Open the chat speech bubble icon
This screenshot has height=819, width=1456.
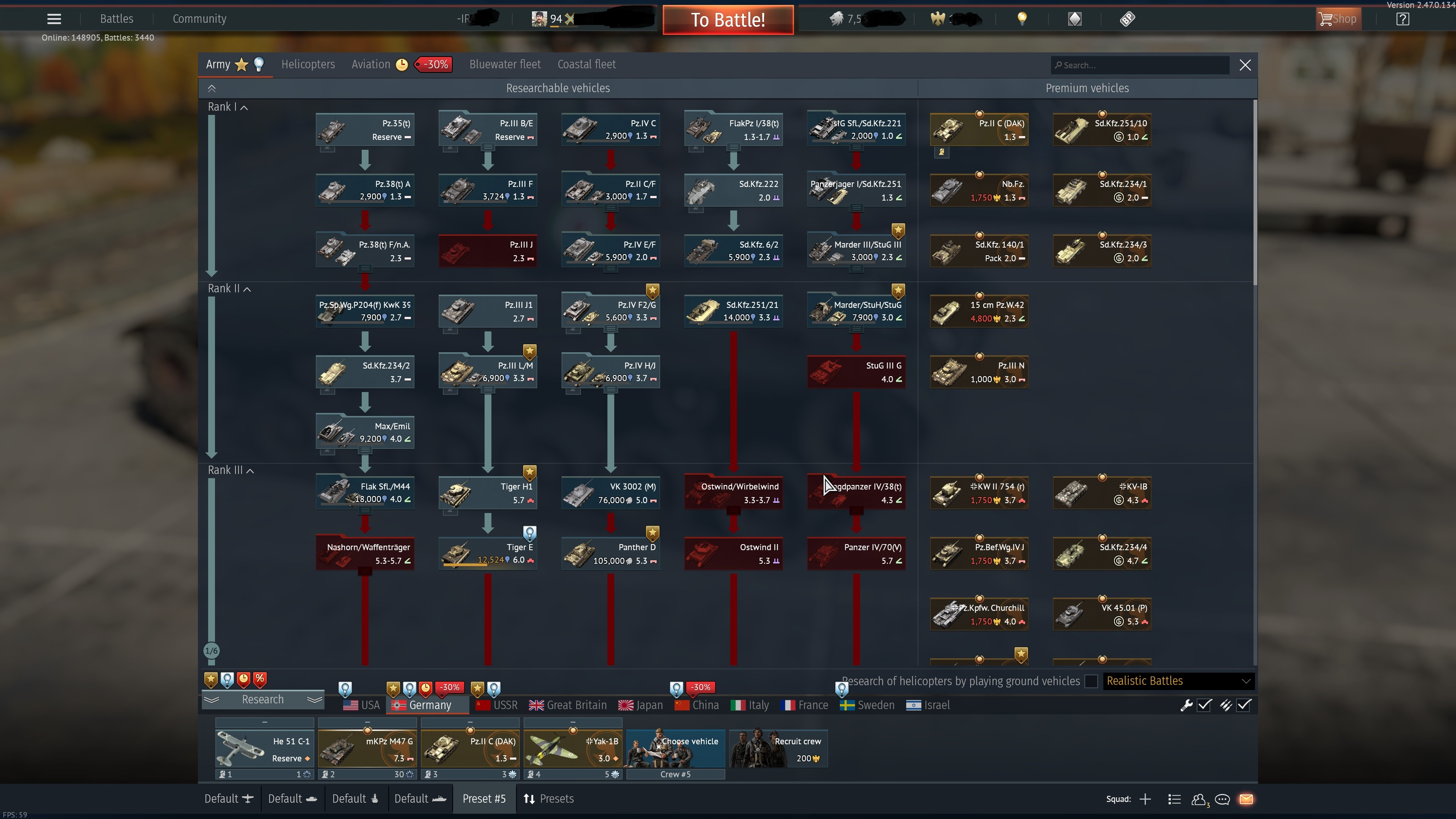1222,799
